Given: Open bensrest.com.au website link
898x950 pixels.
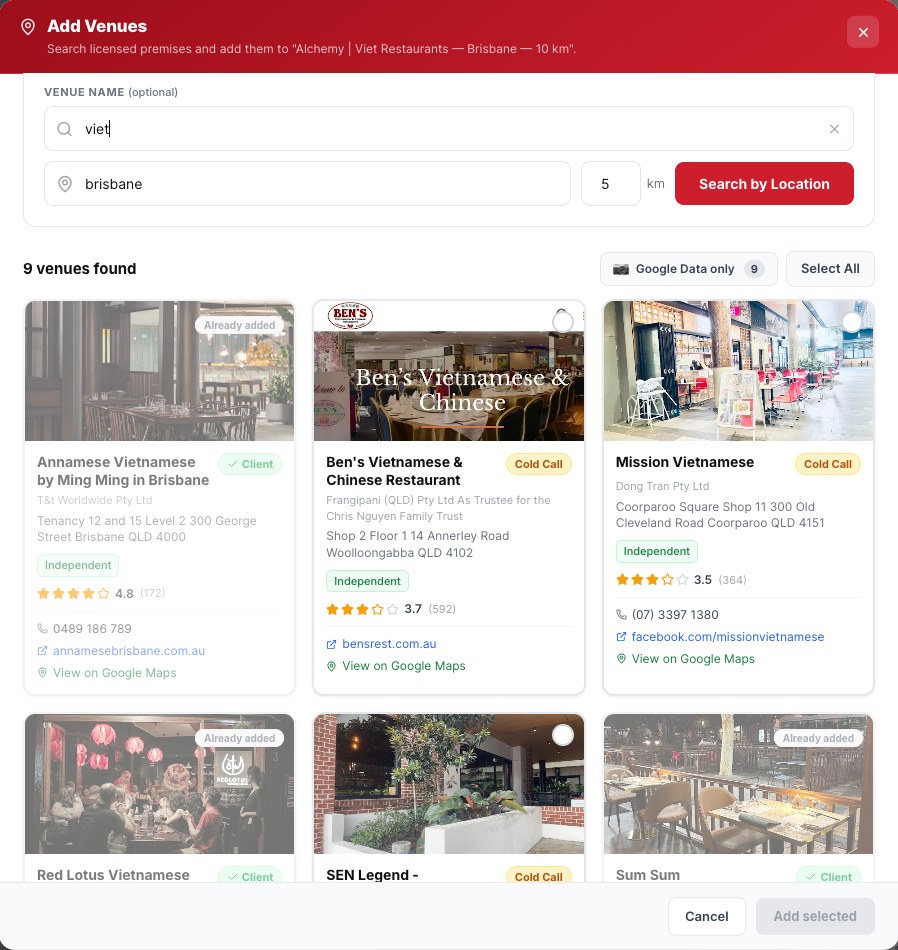Looking at the screenshot, I should (389, 644).
